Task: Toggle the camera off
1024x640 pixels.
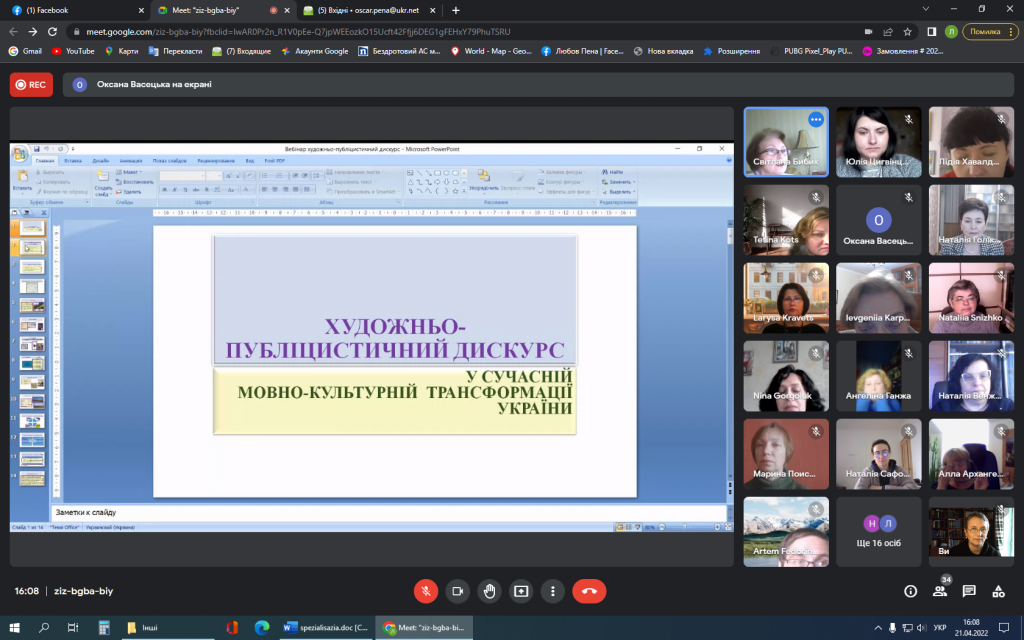Action: (457, 591)
